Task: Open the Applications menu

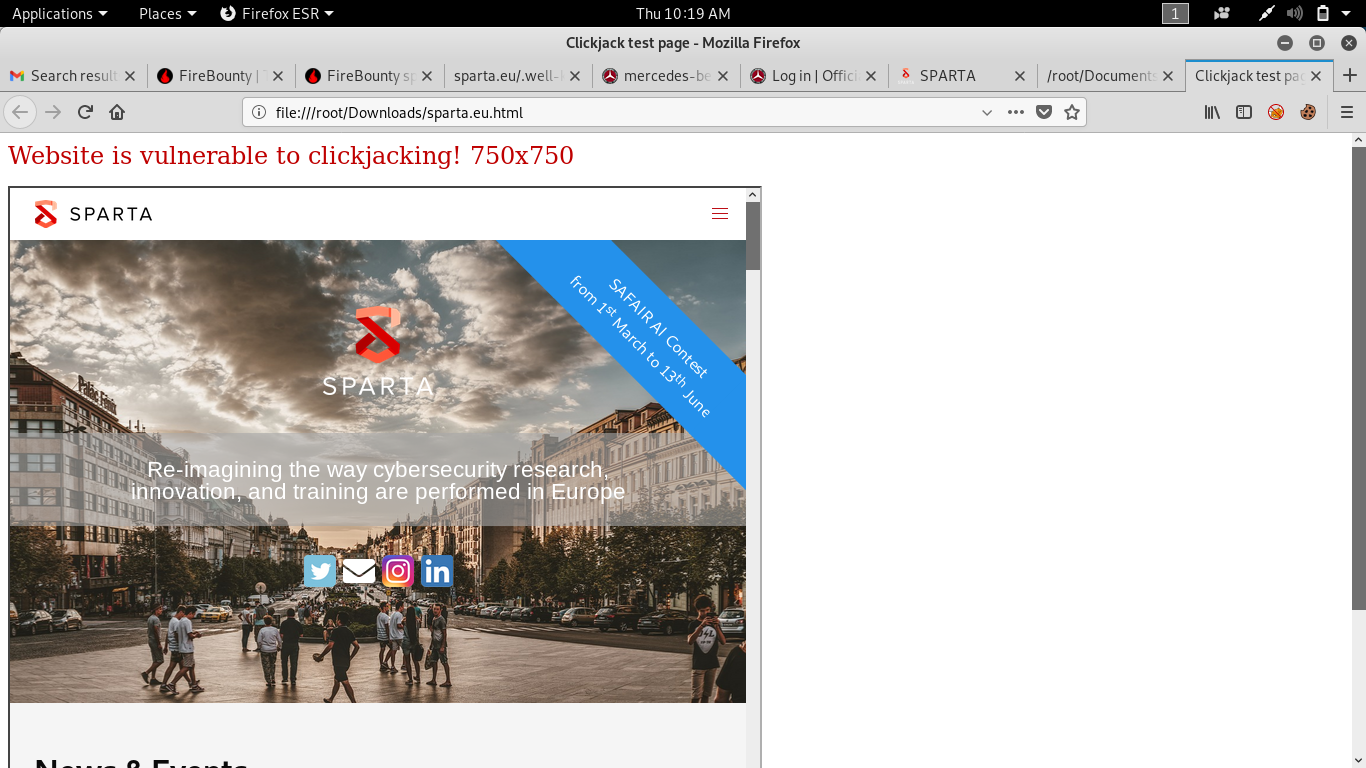Action: point(59,13)
